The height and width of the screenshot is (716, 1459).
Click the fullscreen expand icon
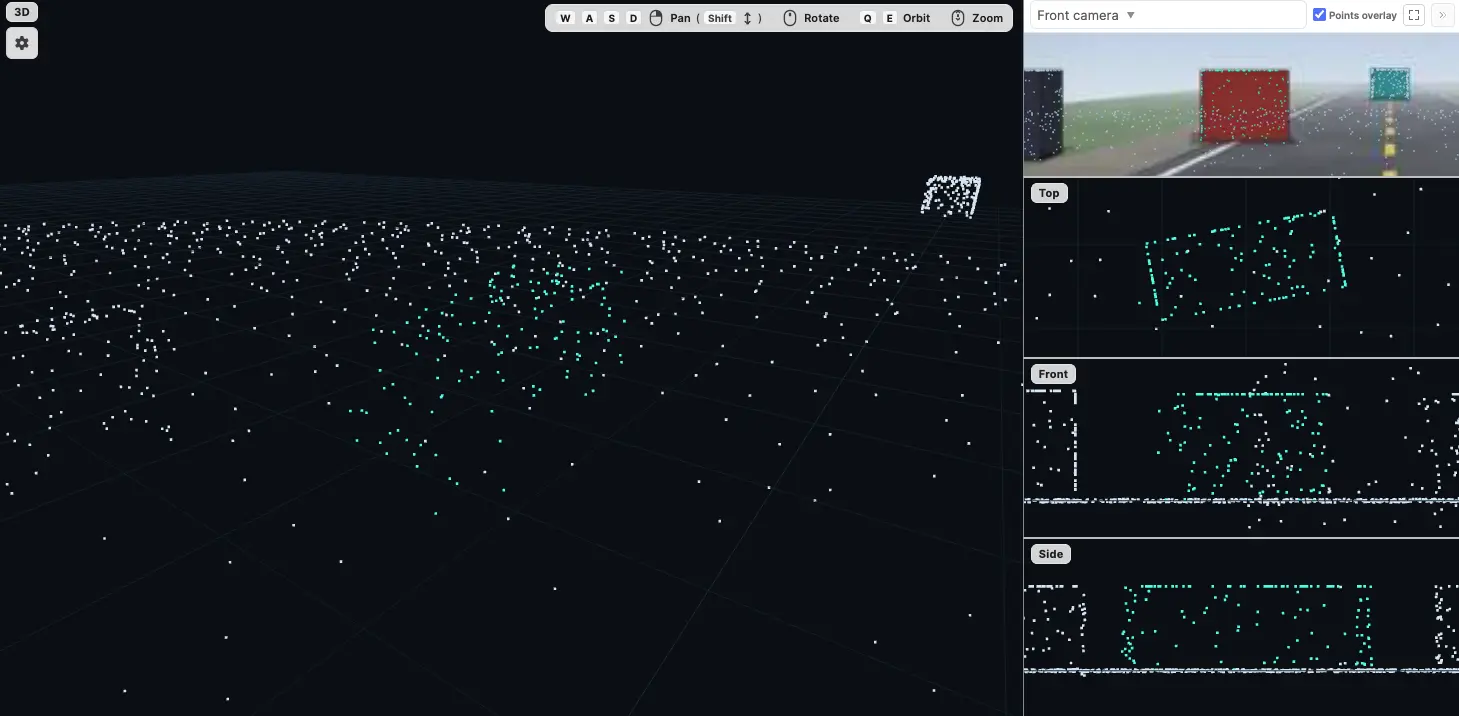pyautogui.click(x=1414, y=15)
